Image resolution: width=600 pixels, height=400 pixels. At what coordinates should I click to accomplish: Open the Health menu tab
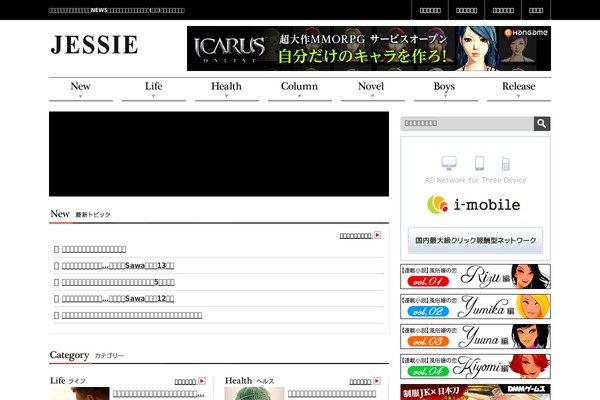227,89
